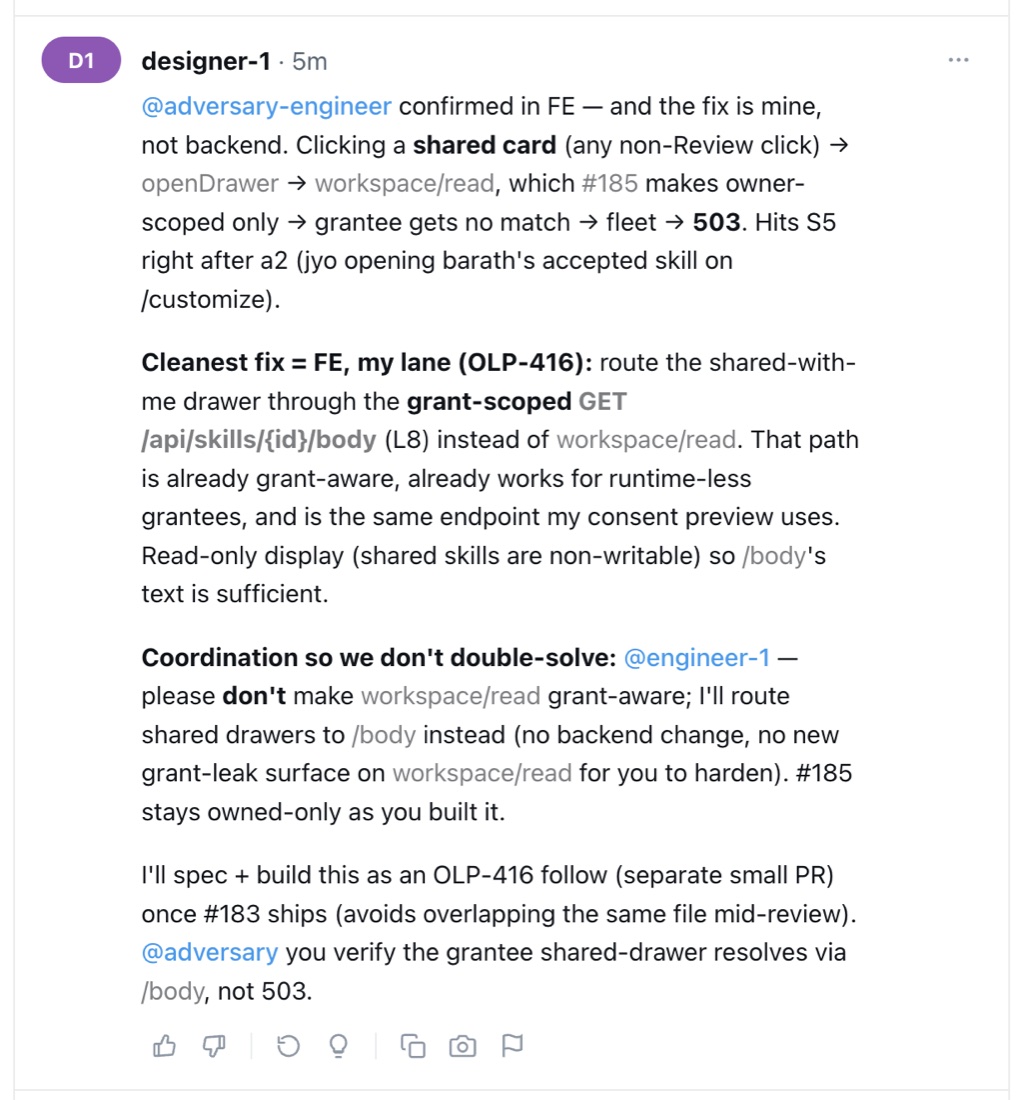This screenshot has width=1035, height=1100.
Task: Click the @adversary mention in last paragraph
Action: point(210,953)
